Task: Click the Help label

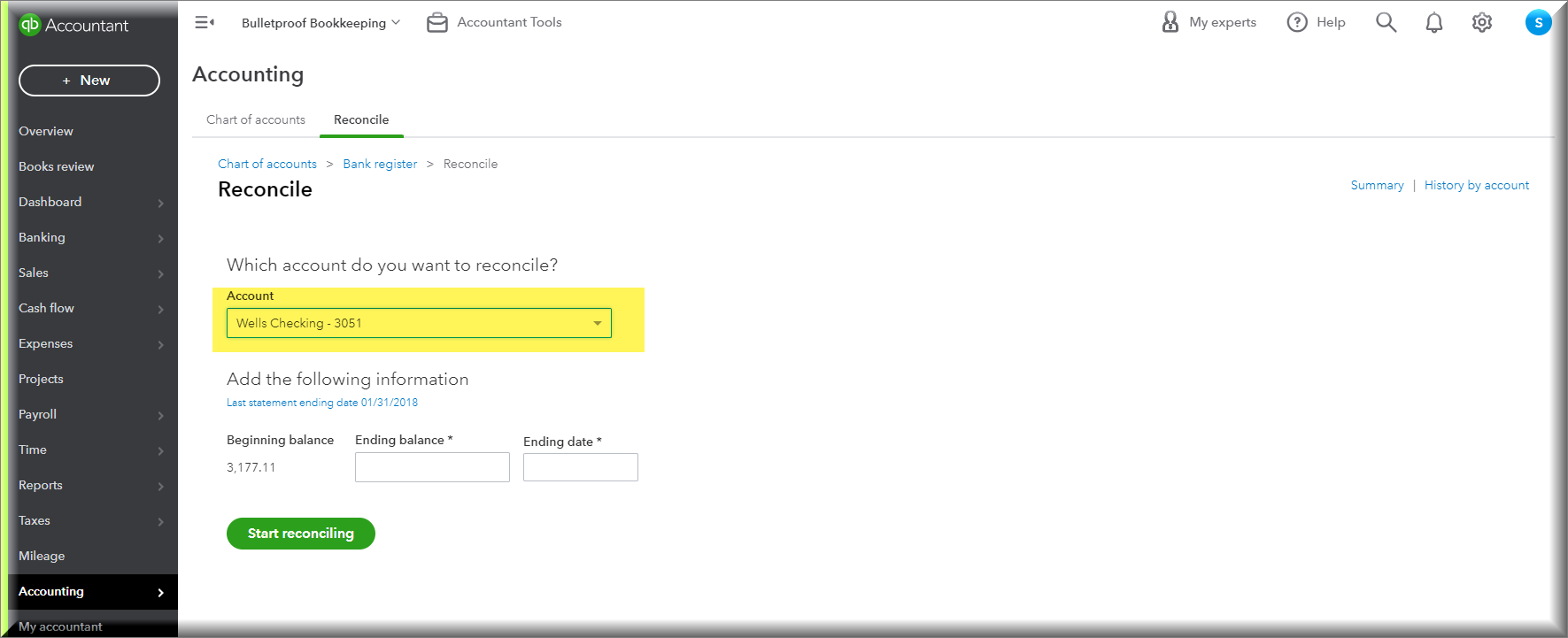Action: [x=1331, y=22]
